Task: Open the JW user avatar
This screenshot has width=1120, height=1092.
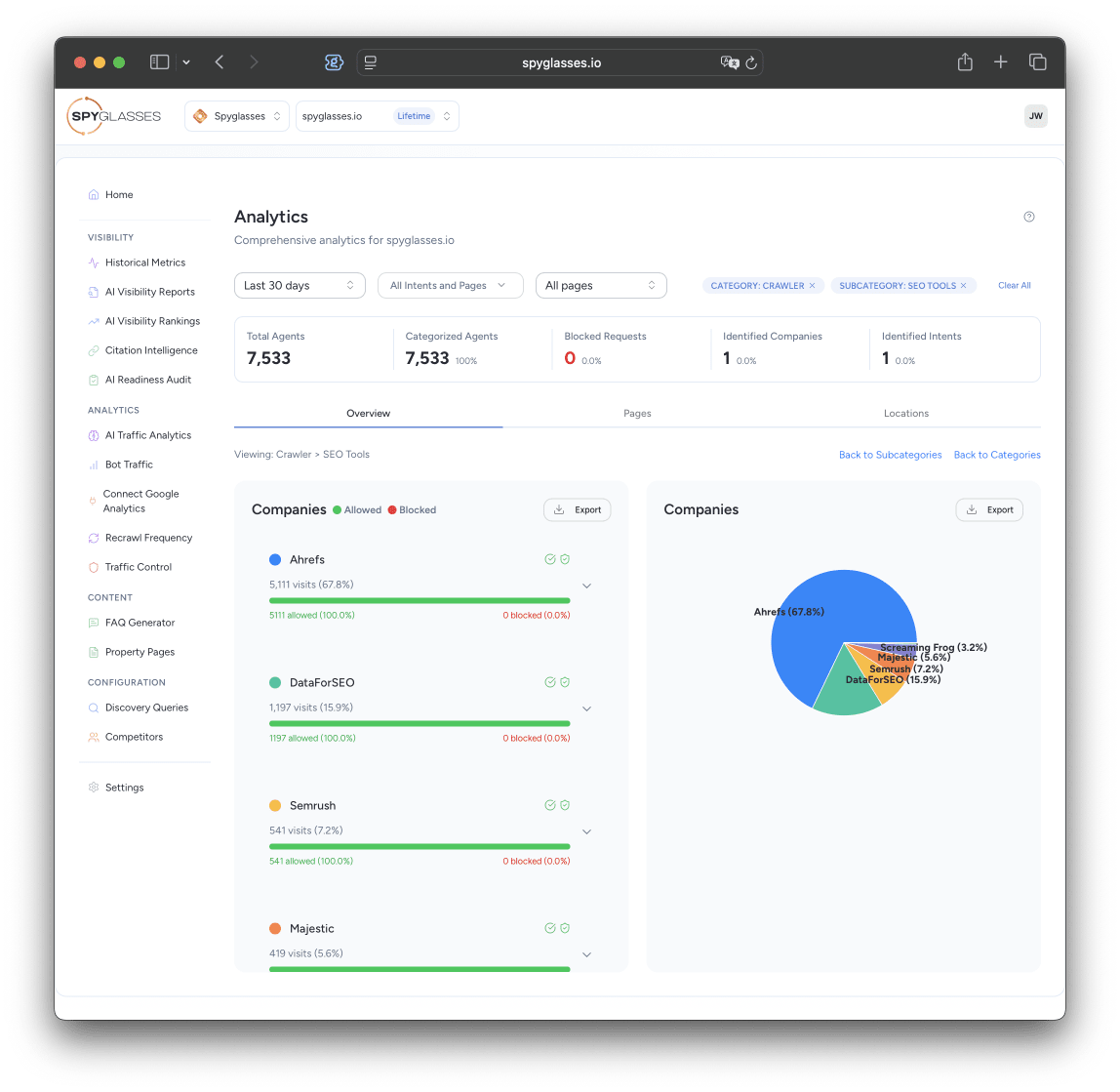Action: (1036, 116)
